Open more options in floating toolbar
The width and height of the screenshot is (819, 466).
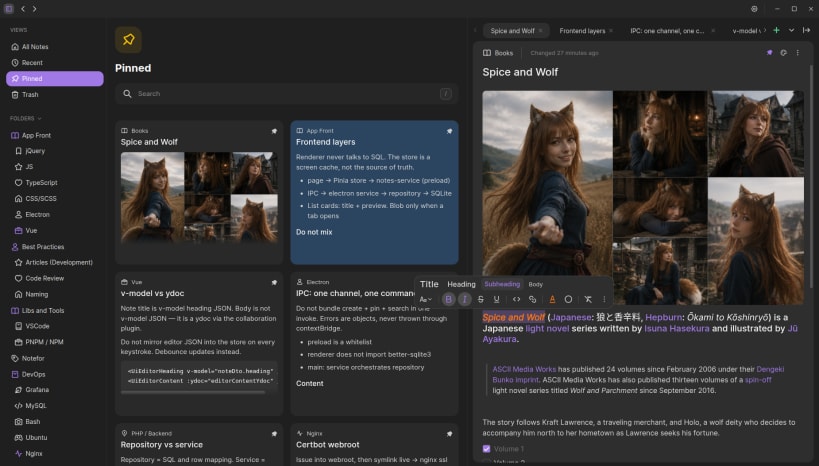[x=604, y=299]
